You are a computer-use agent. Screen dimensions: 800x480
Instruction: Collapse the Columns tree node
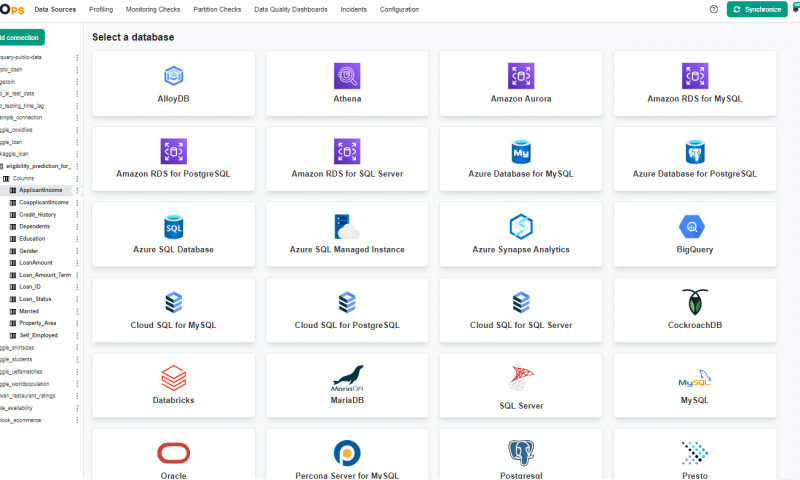5,178
